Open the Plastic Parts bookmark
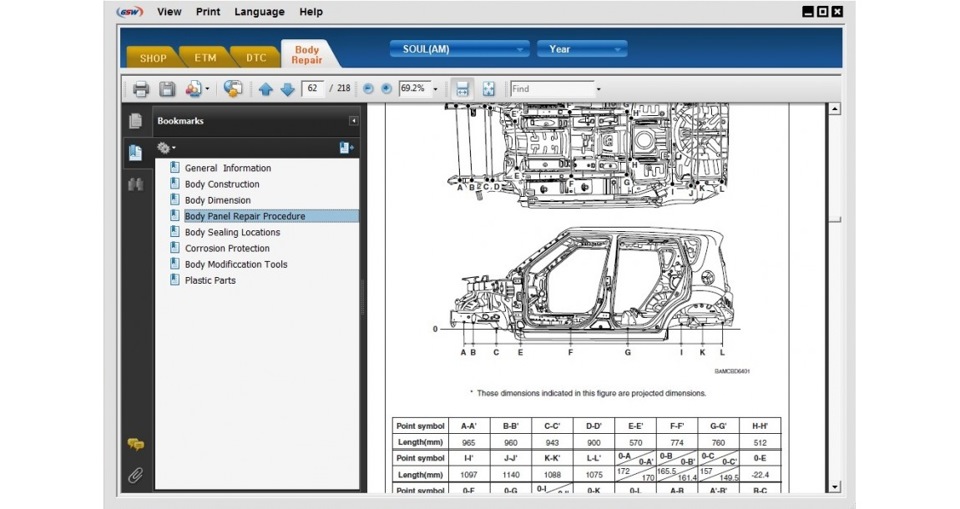Image resolution: width=960 pixels, height=509 pixels. point(210,280)
